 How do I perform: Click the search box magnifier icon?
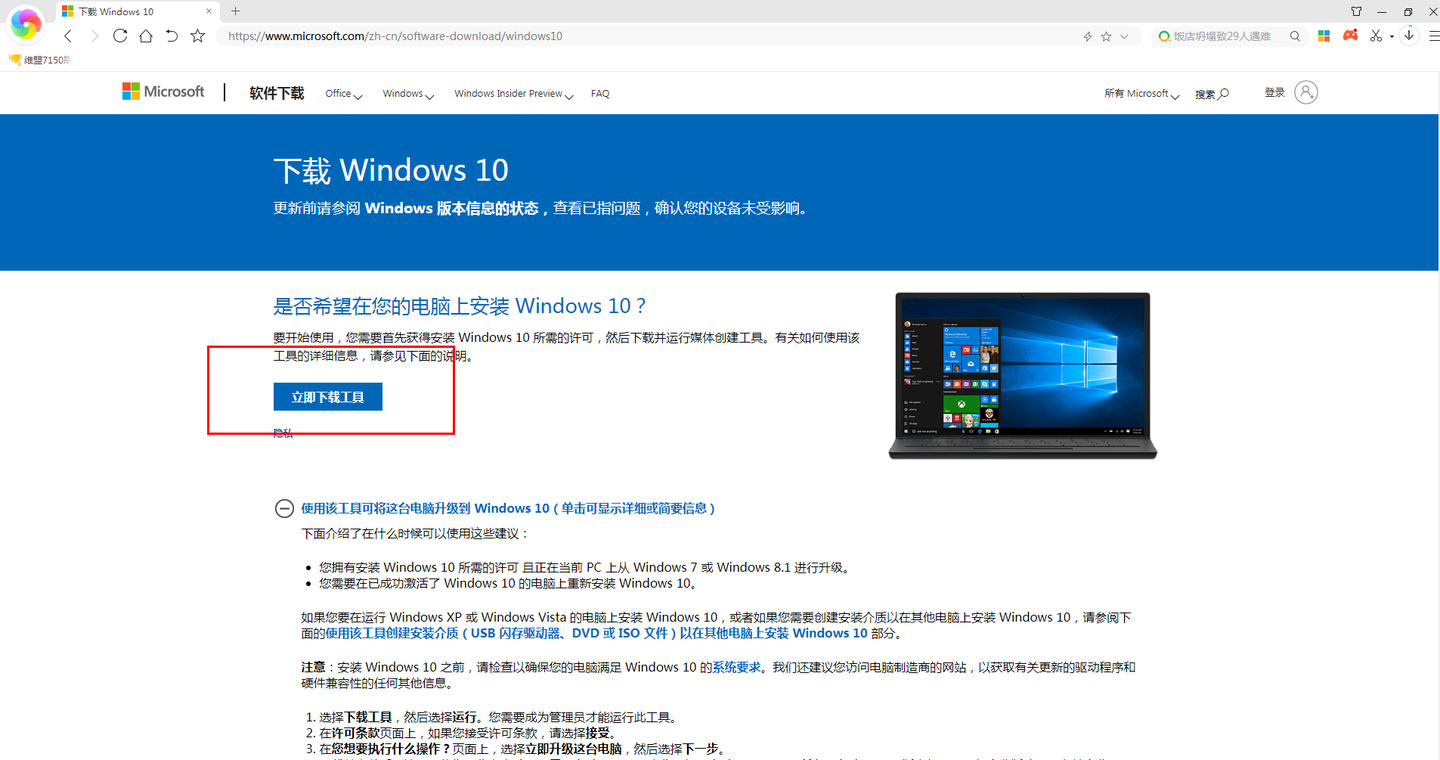click(1295, 36)
